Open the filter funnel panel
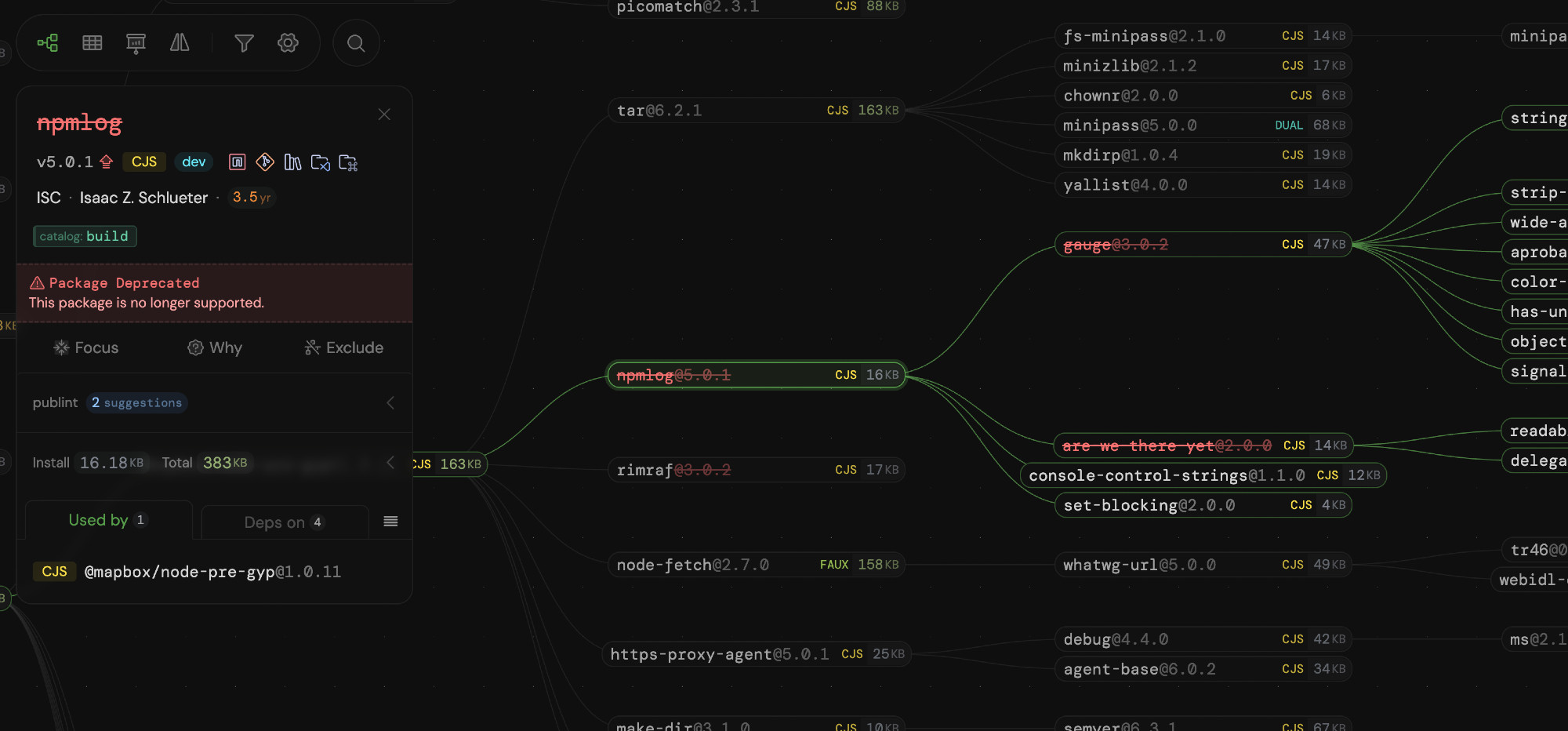 pyautogui.click(x=244, y=43)
